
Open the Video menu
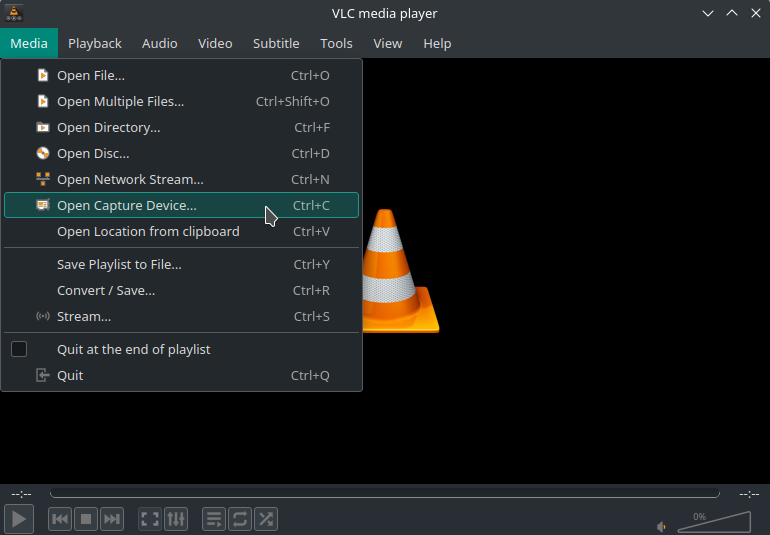[215, 43]
